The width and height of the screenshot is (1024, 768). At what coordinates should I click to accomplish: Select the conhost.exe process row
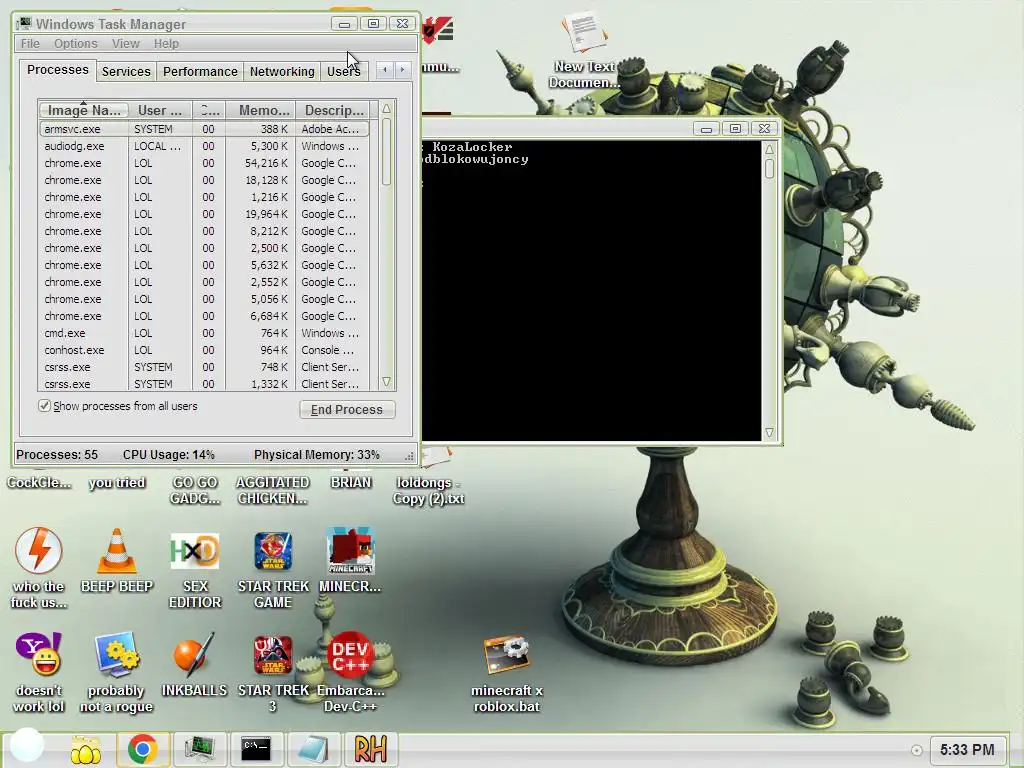pos(204,350)
